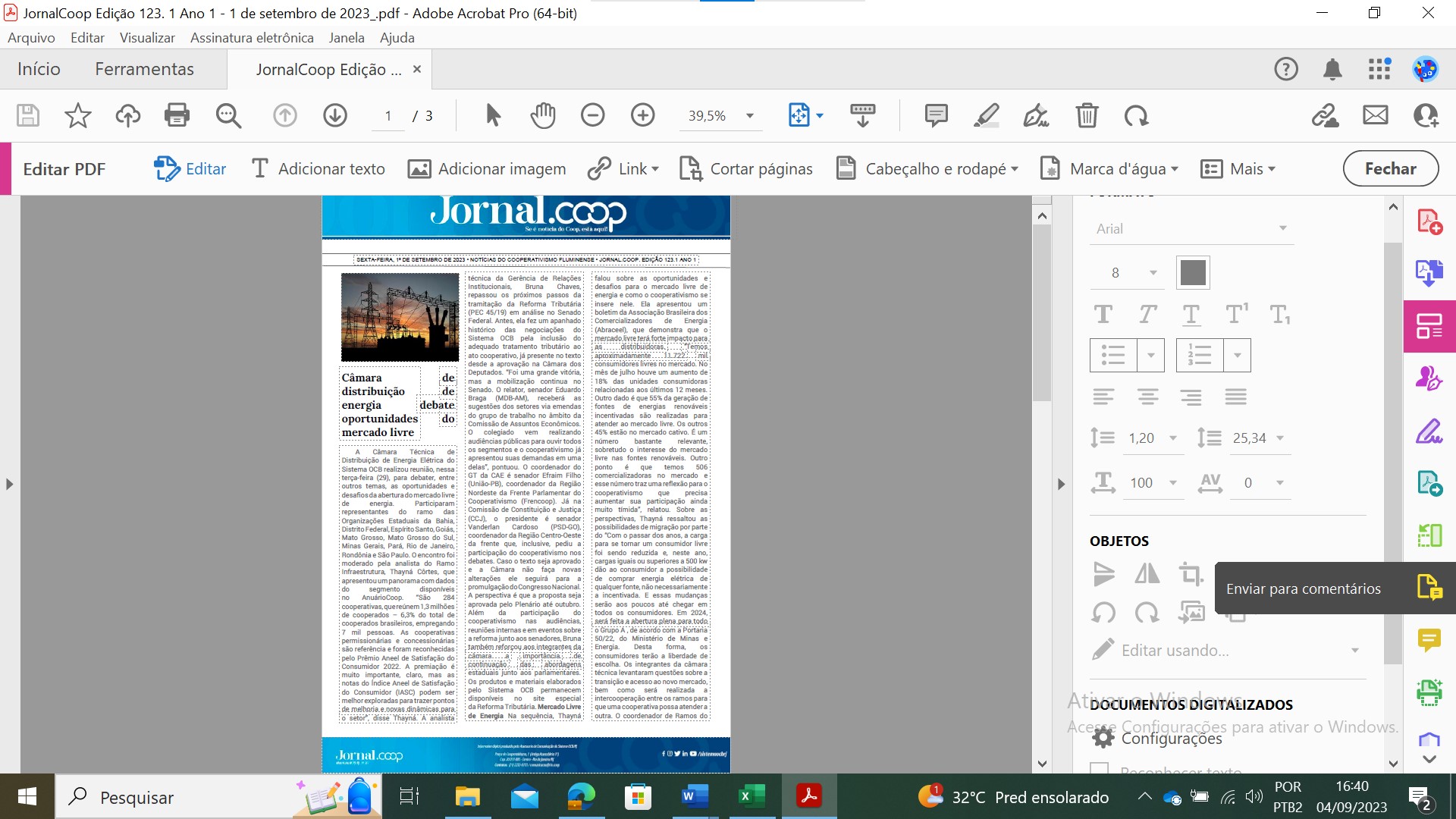Click the Hand pan tool
The width and height of the screenshot is (1456, 819).
[x=543, y=115]
